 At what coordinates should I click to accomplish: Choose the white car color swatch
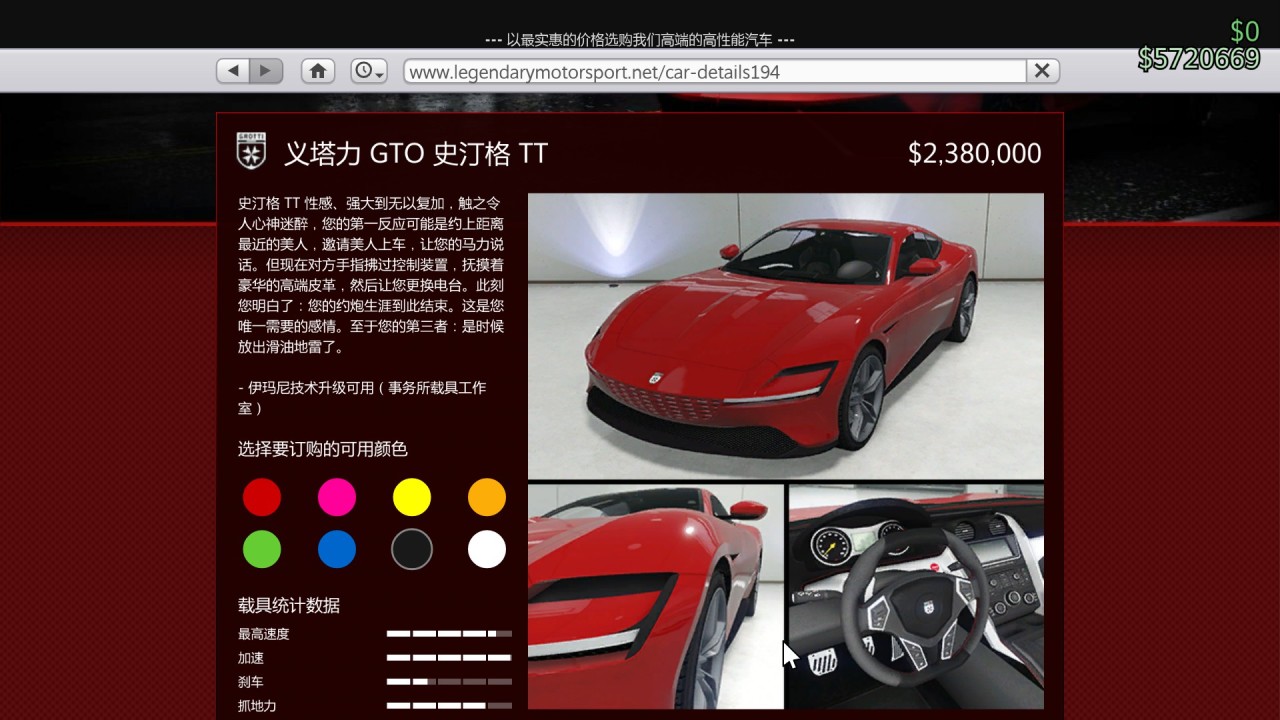coord(487,549)
